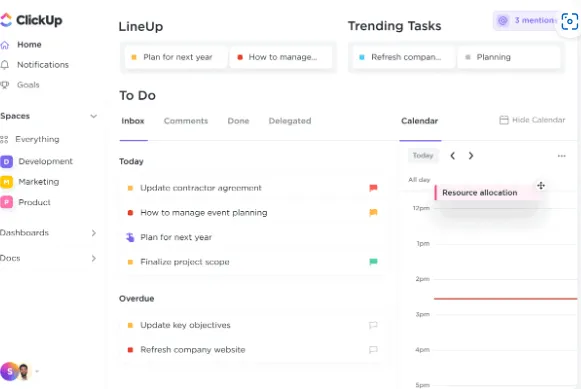Open task How to manage event planning

click(x=203, y=213)
